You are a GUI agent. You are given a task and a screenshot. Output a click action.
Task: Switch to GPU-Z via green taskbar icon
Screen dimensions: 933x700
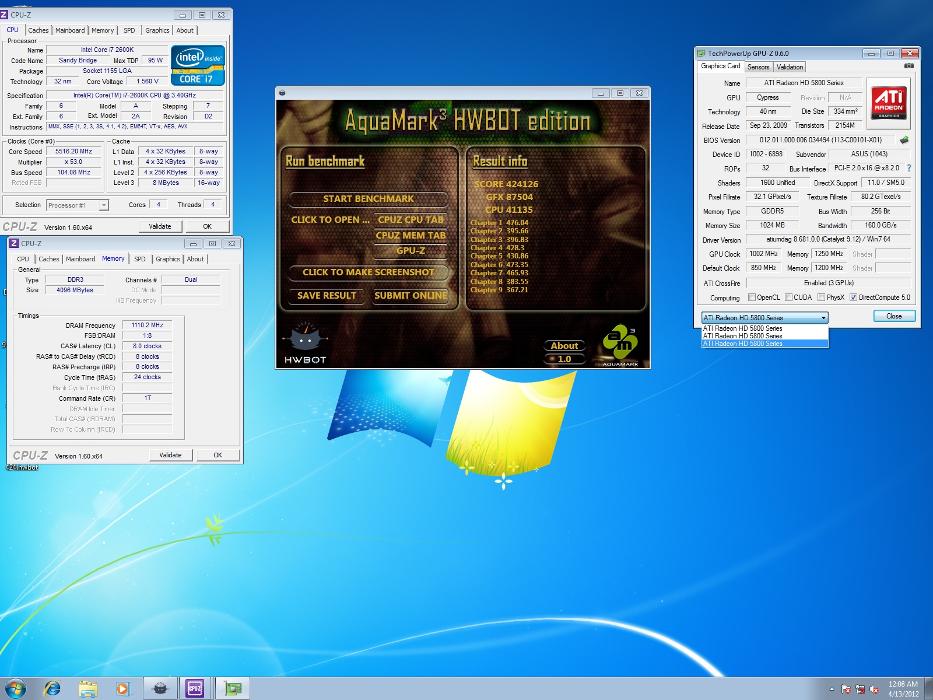coord(232,689)
